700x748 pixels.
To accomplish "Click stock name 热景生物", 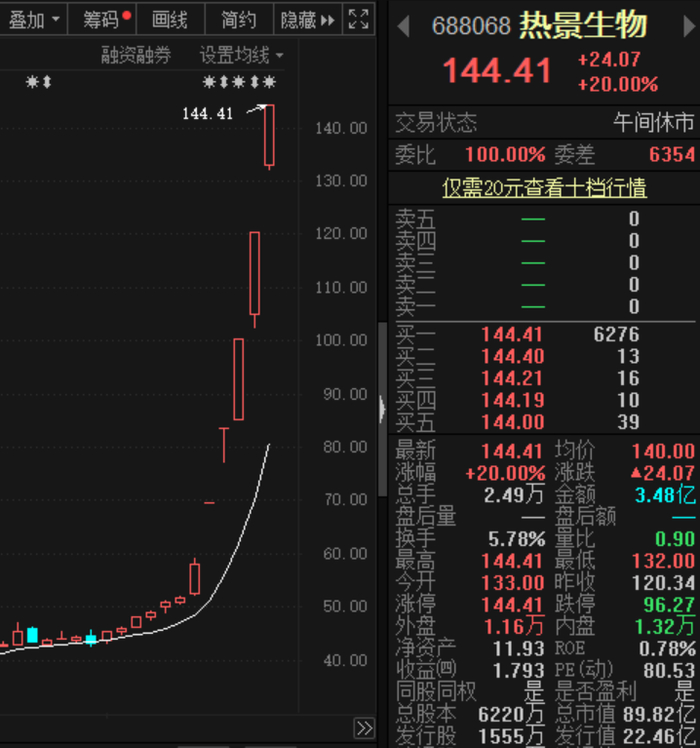I will 583,25.
